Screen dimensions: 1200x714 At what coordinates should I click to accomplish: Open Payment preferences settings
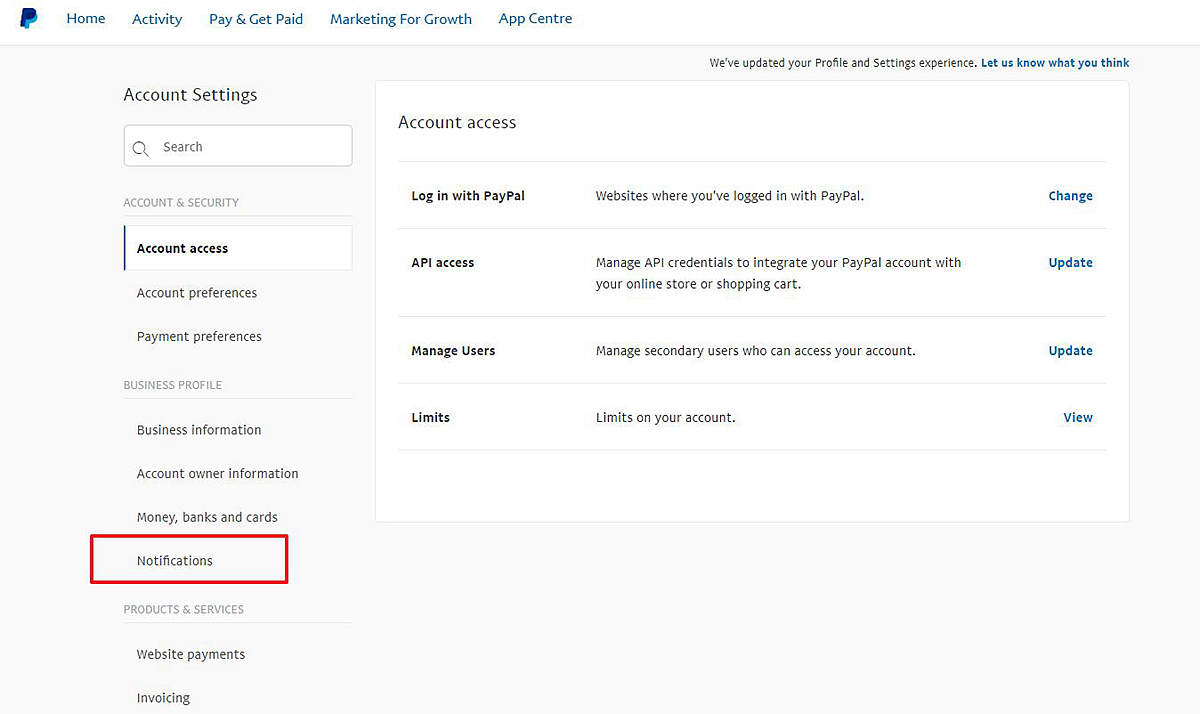(x=198, y=336)
